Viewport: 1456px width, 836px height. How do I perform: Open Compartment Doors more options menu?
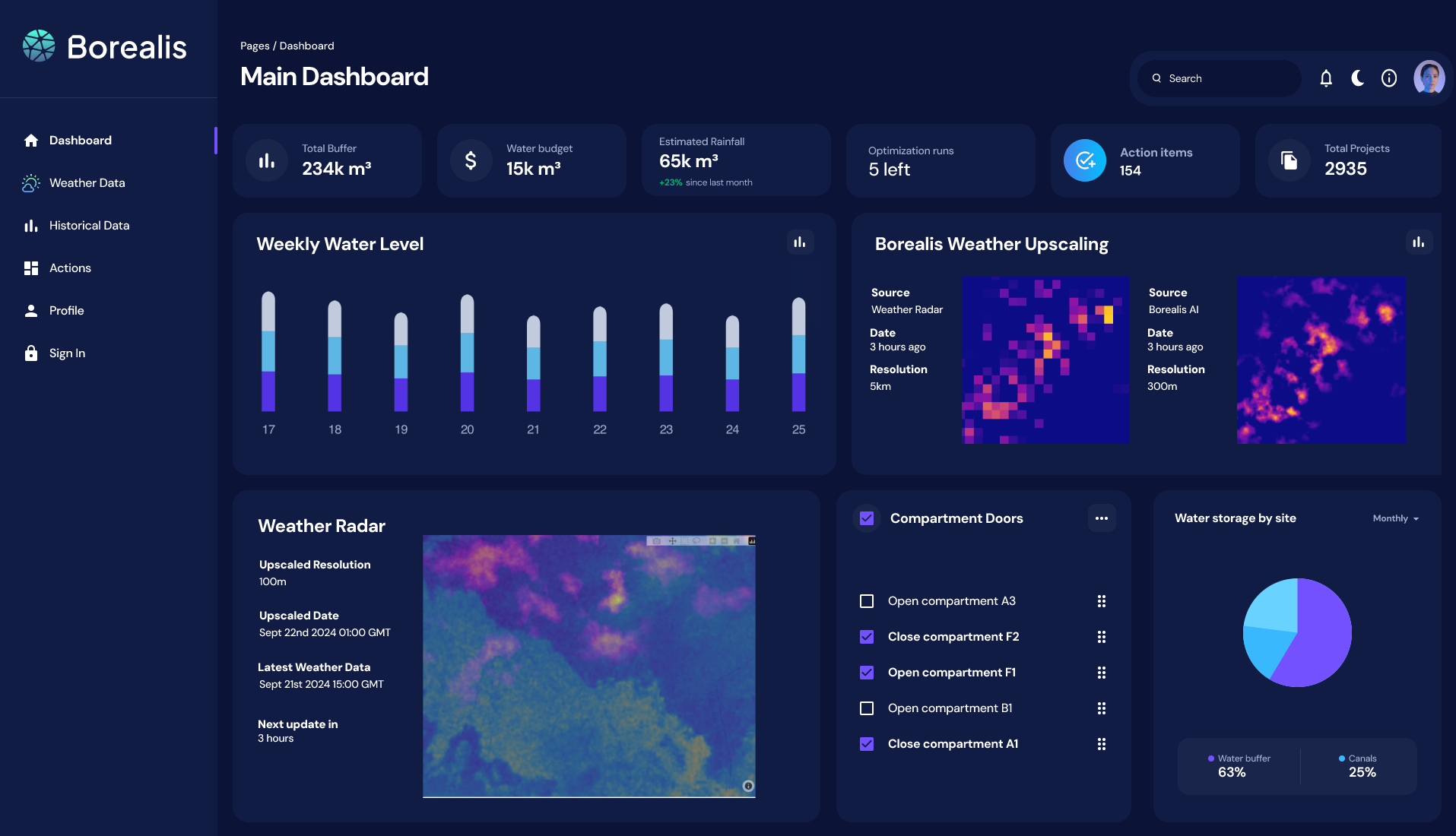click(x=1102, y=518)
